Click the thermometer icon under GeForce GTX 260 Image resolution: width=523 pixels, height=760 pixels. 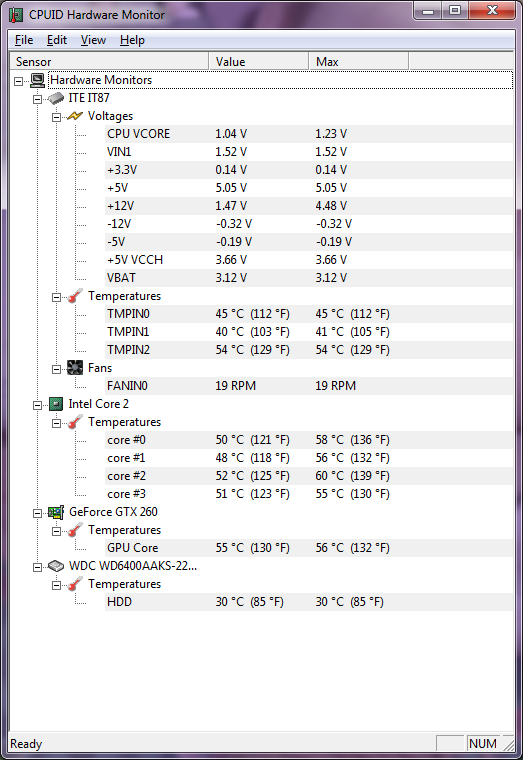(75, 530)
